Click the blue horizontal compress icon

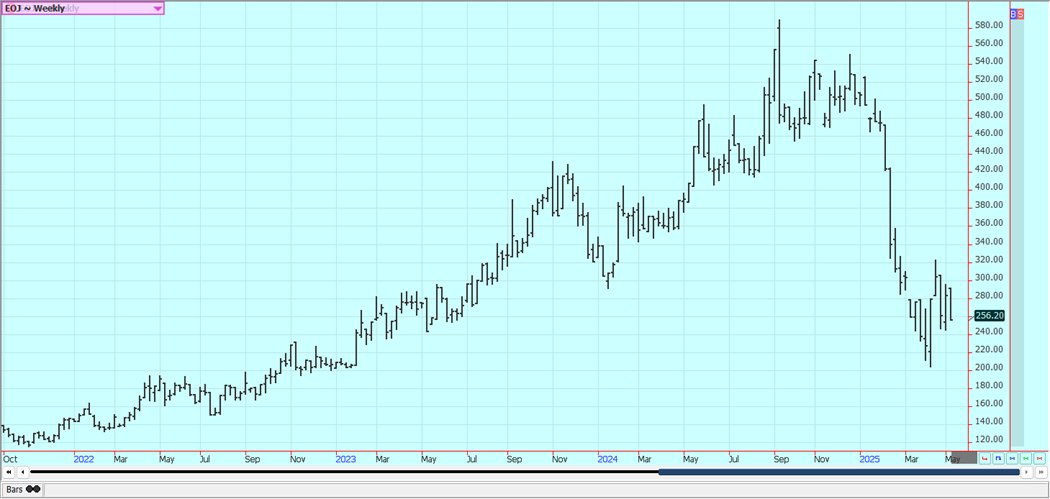(1011, 459)
